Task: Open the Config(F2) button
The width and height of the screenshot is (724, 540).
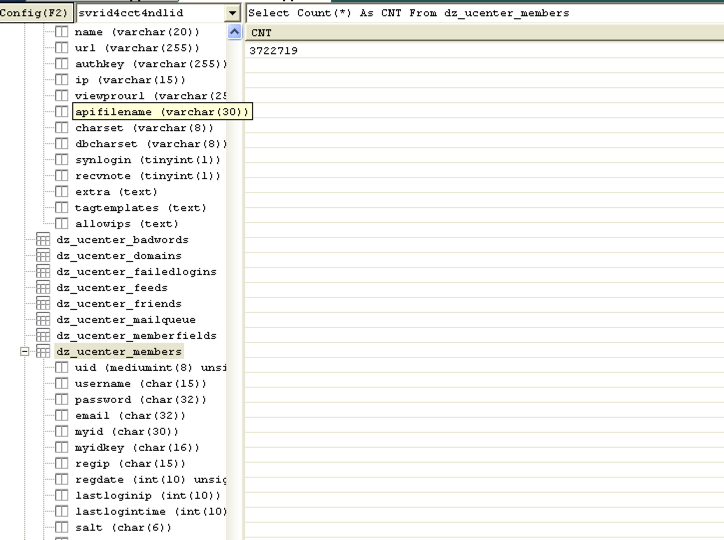Action: click(x=36, y=12)
